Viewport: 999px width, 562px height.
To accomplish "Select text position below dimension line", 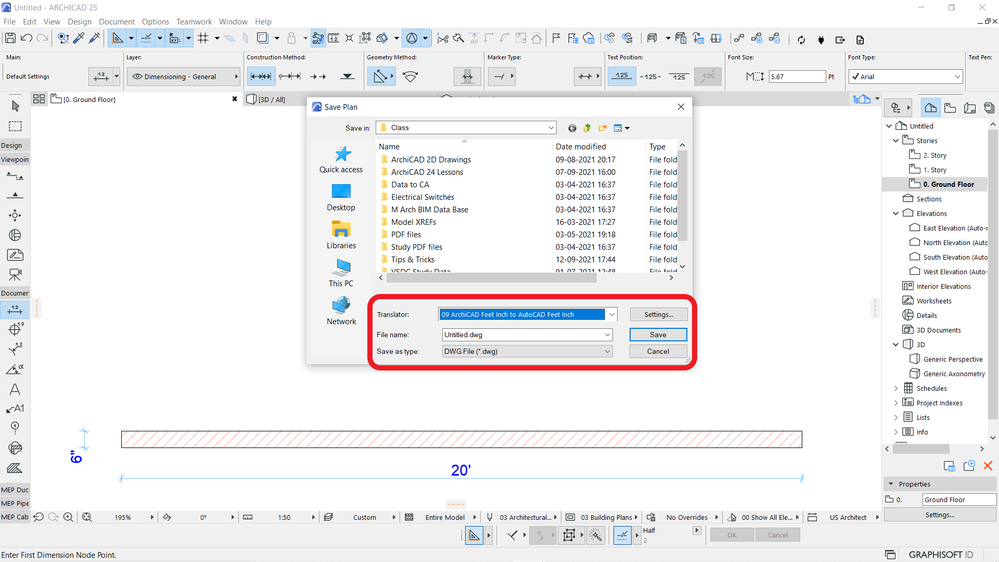I will click(679, 76).
